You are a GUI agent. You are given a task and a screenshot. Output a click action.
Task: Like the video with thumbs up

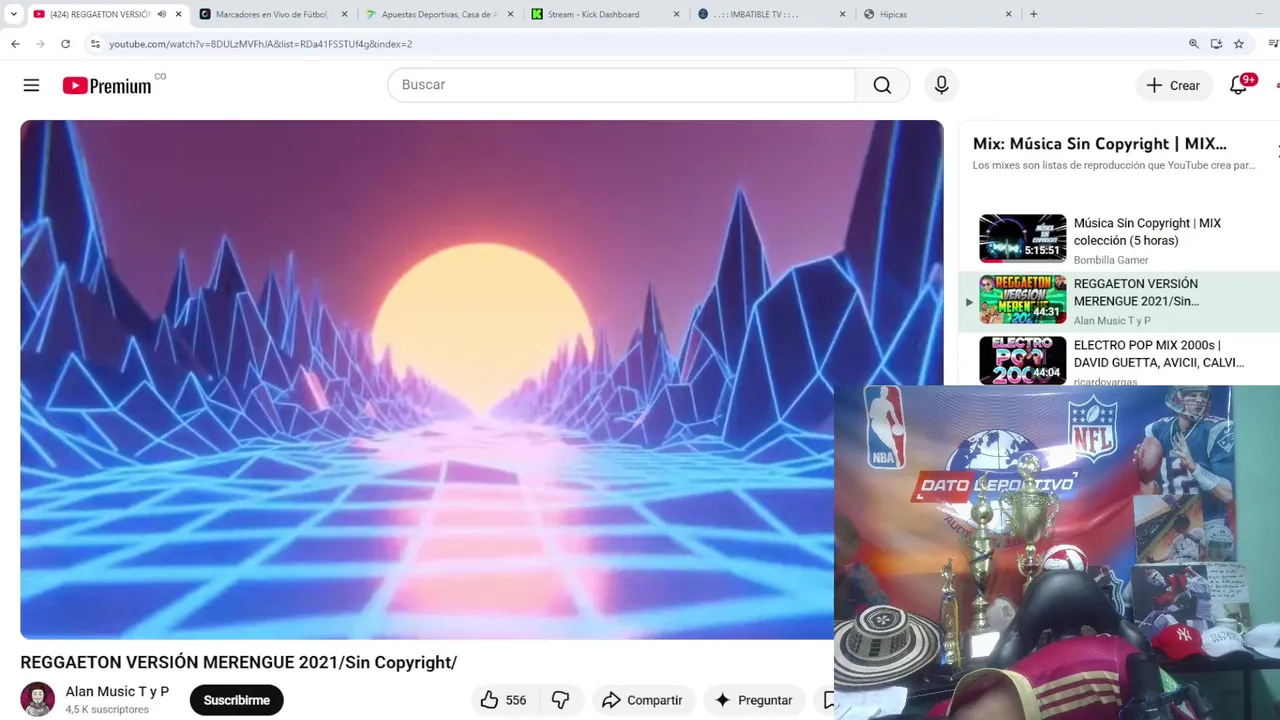pyautogui.click(x=489, y=700)
